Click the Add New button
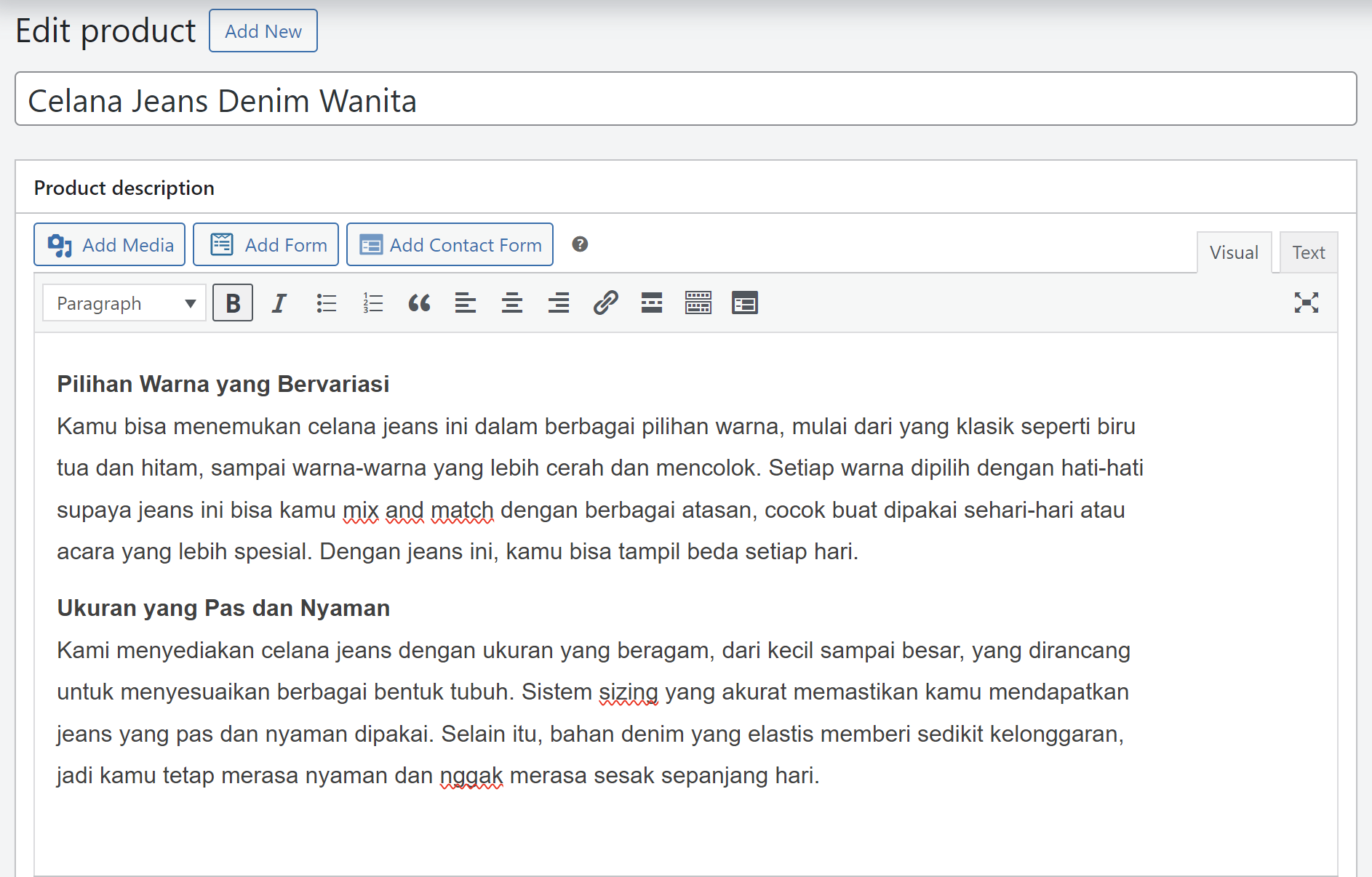Image resolution: width=1372 pixels, height=877 pixels. tap(263, 31)
